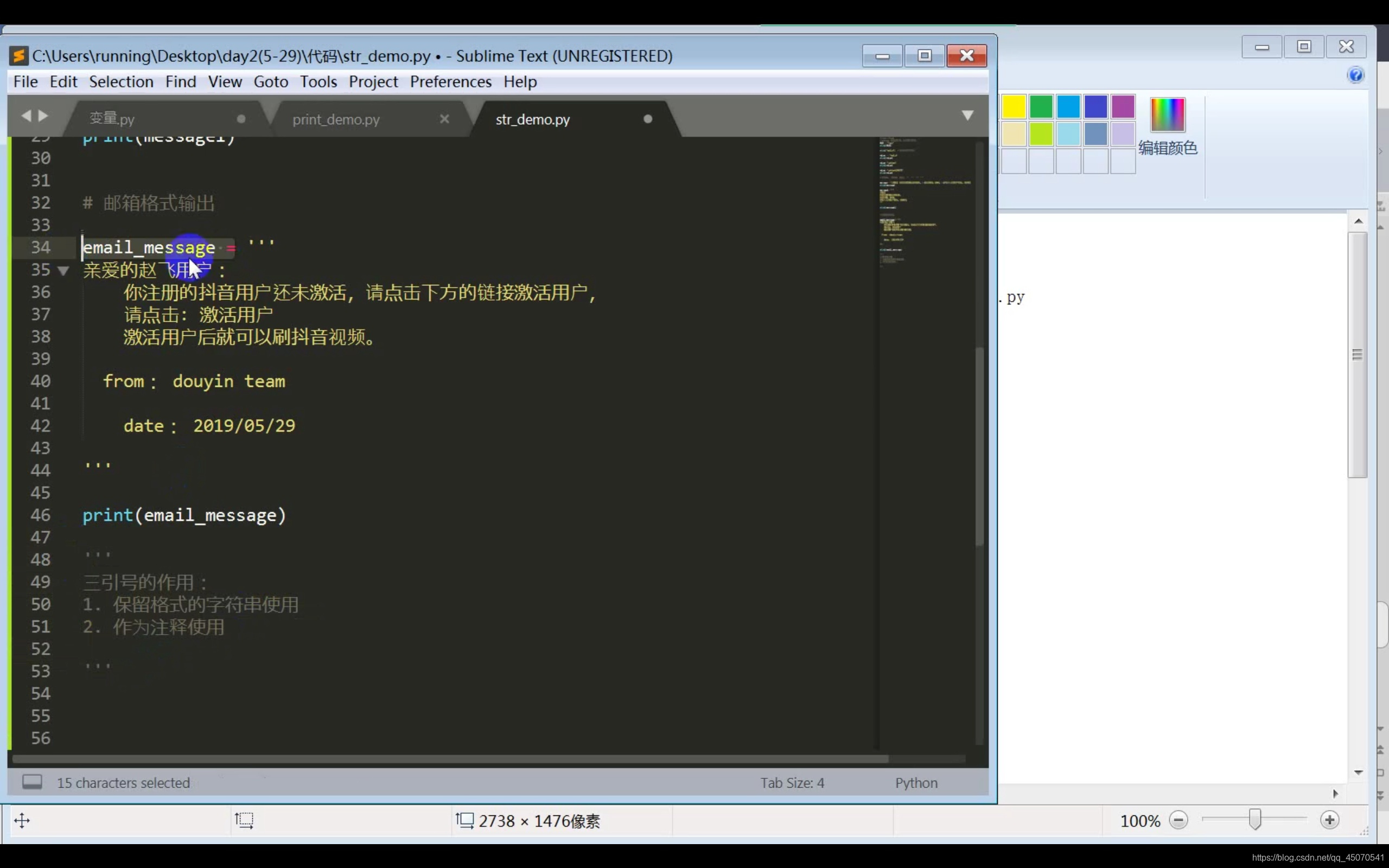Open the Preferences menu
Image resolution: width=1389 pixels, height=868 pixels.
pyautogui.click(x=450, y=81)
